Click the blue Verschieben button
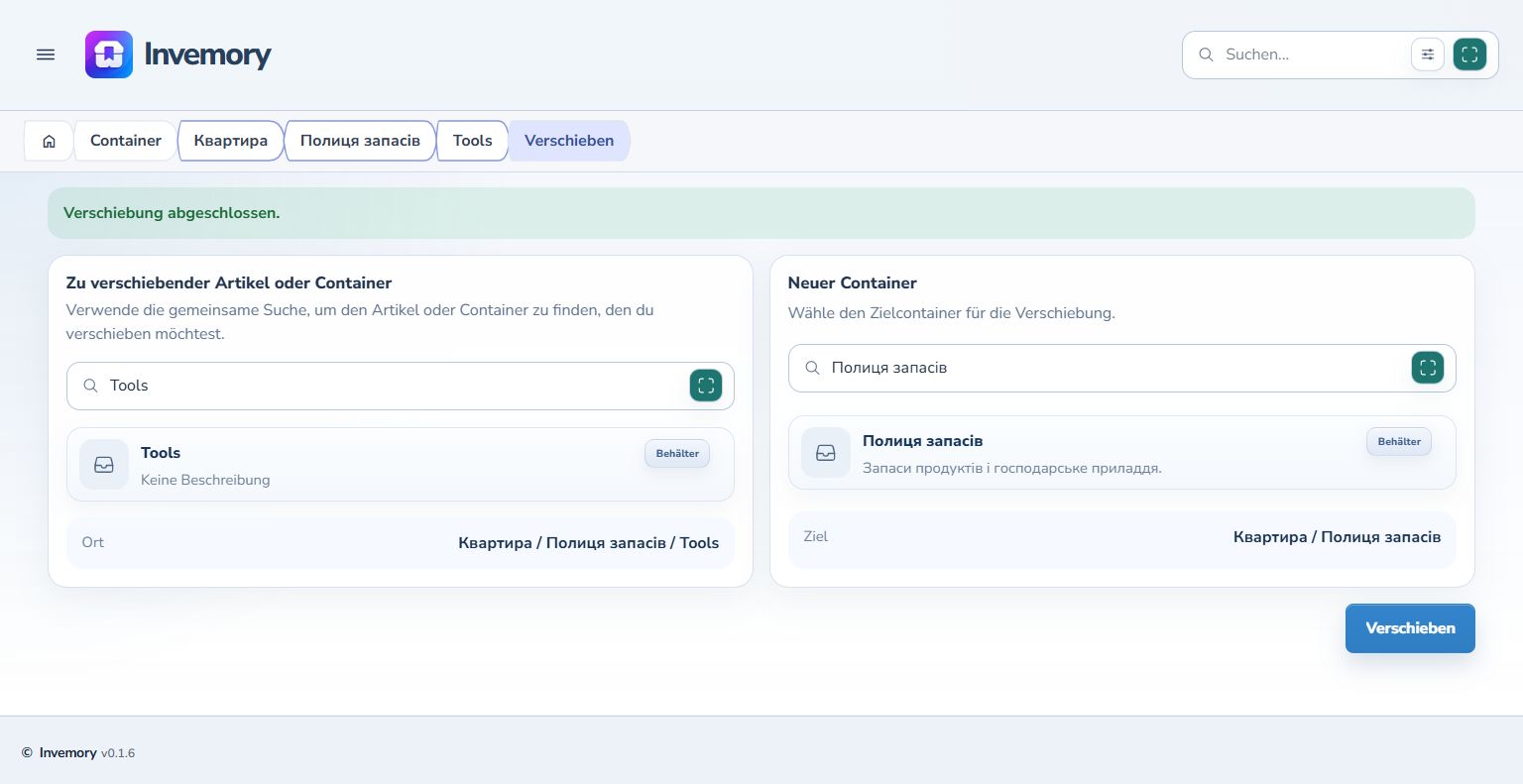 pos(1410,628)
